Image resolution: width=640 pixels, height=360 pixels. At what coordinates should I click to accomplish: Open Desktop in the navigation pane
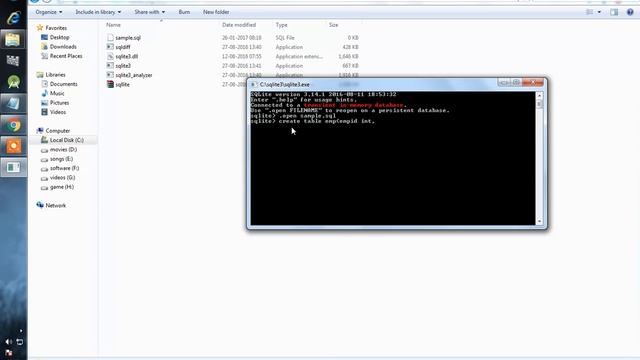tap(55, 37)
